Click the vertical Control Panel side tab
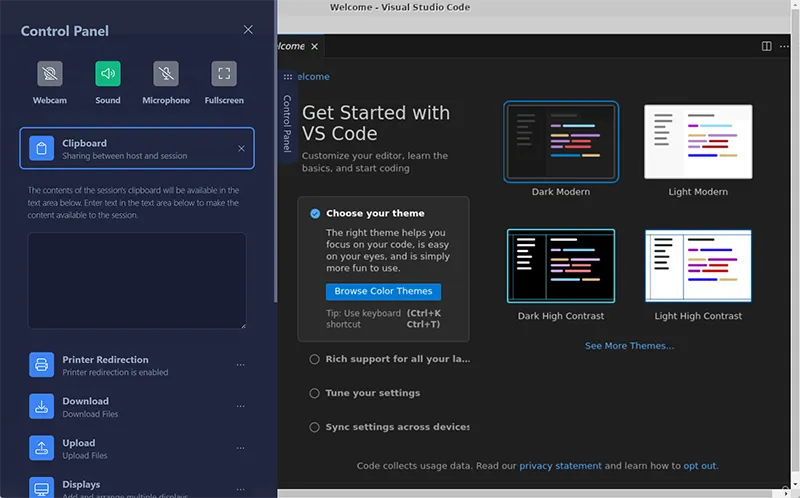This screenshot has width=800, height=498. [287, 120]
